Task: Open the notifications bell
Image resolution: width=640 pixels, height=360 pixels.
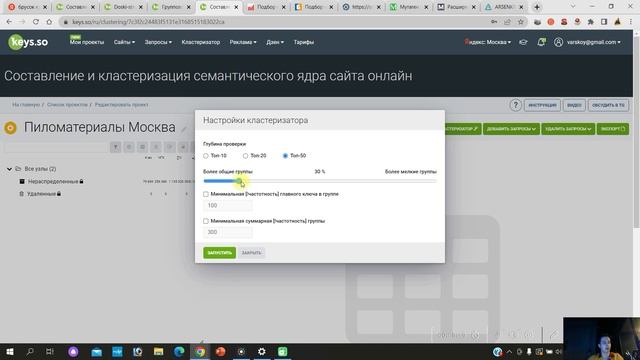Action: point(541,42)
